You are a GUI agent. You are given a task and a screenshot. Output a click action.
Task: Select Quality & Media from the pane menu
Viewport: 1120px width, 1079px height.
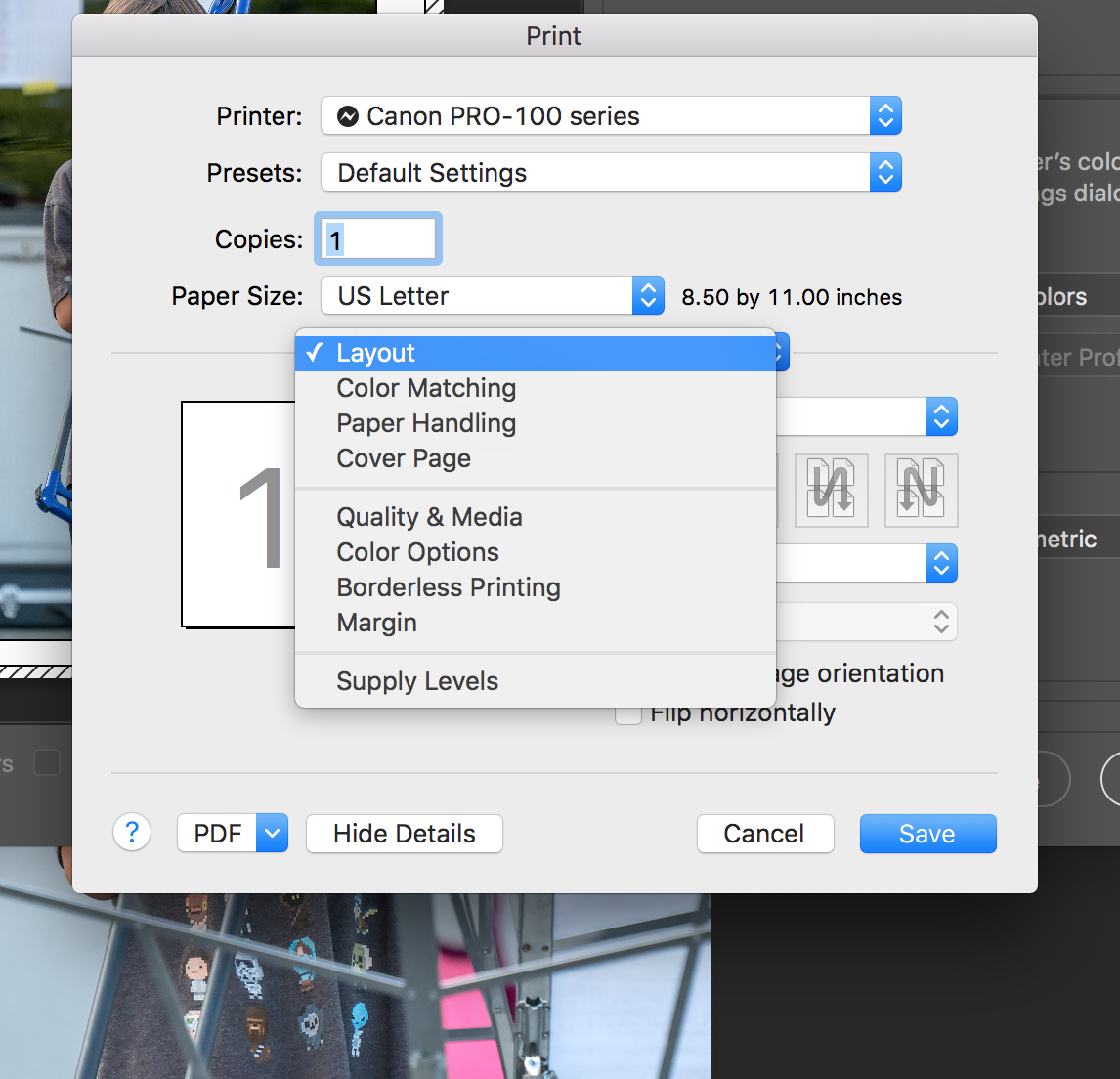click(x=429, y=517)
